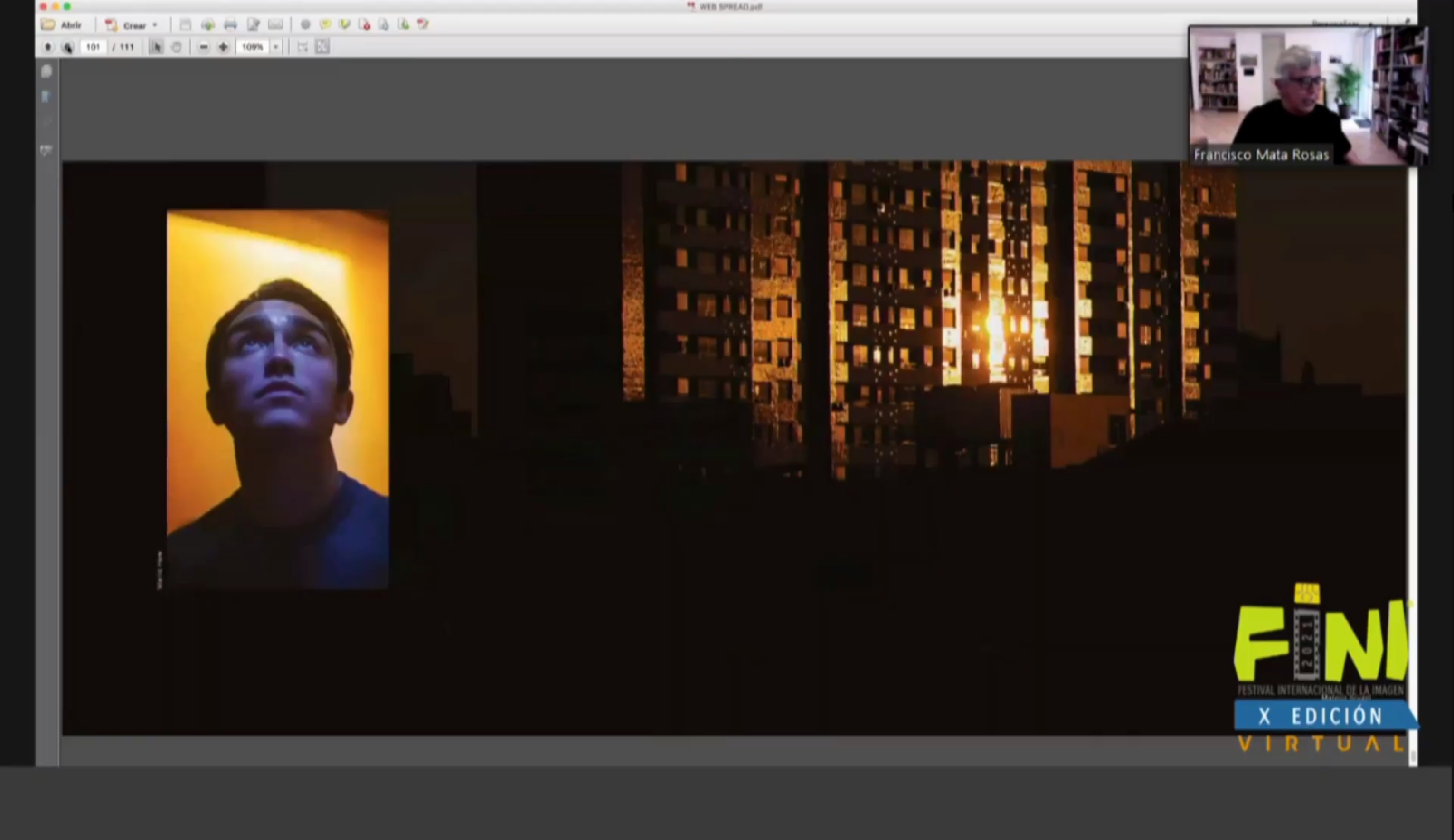1454x840 pixels.
Task: Enable the arrow selection tool
Action: [x=156, y=47]
